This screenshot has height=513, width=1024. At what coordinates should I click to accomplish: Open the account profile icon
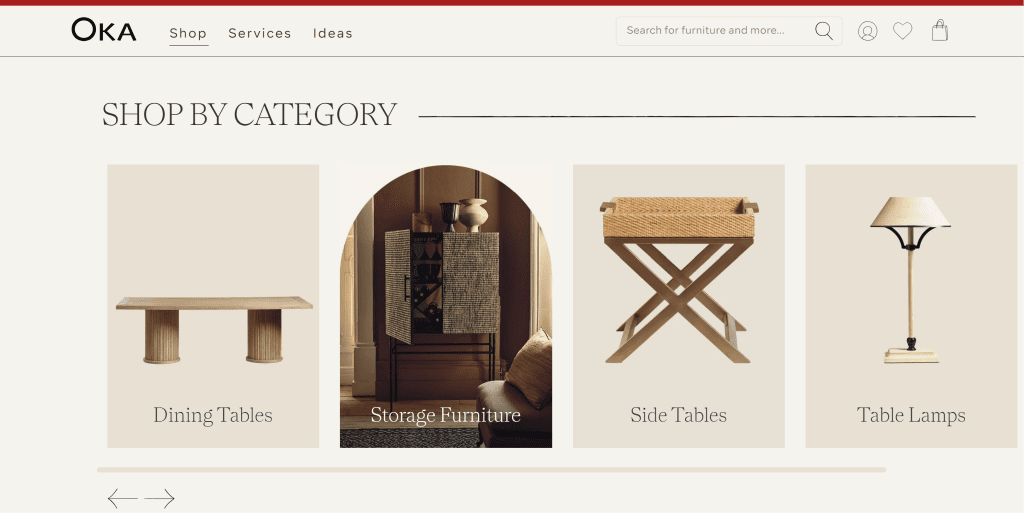tap(867, 31)
